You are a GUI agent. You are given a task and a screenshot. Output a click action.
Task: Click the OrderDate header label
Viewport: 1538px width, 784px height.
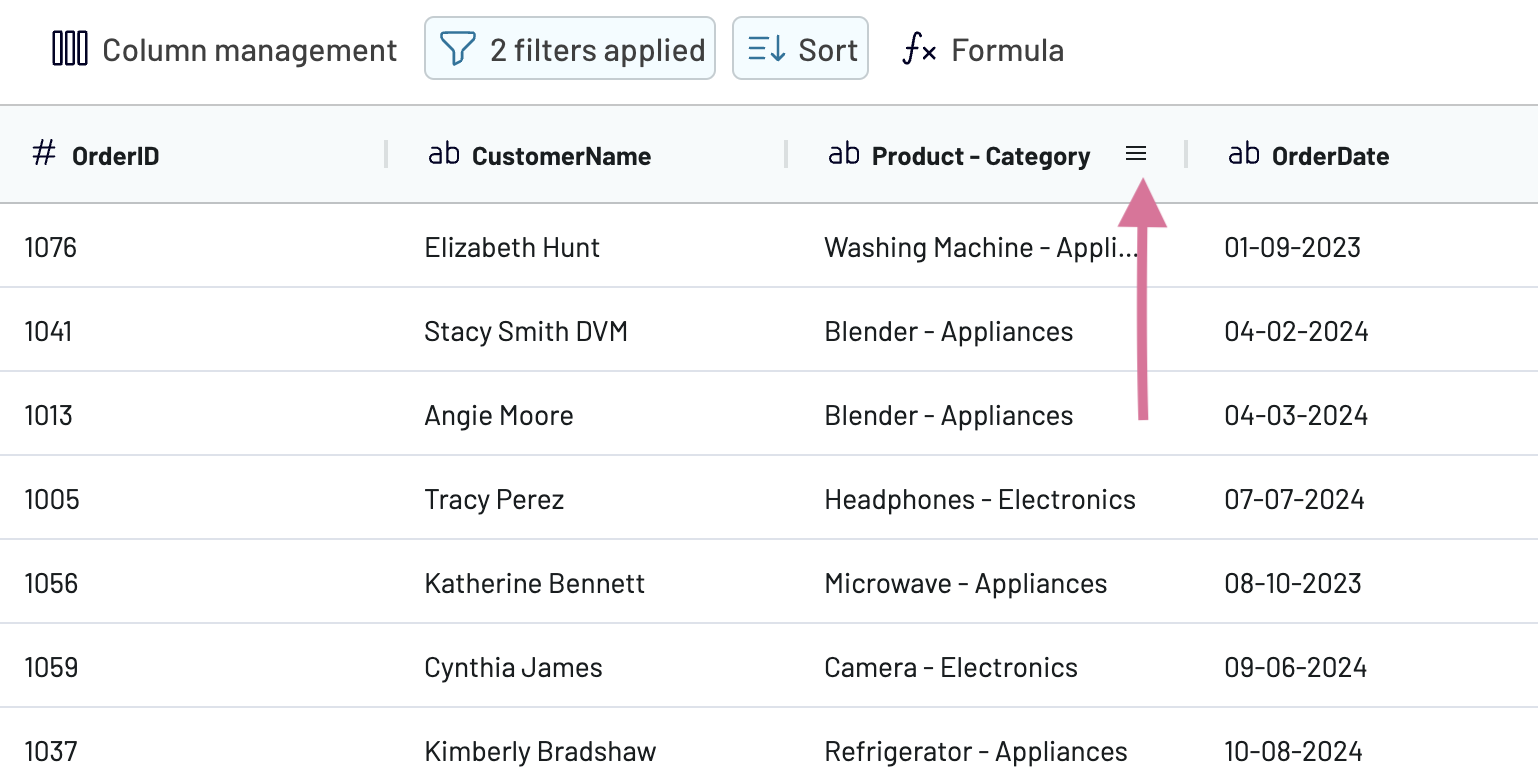coord(1330,156)
